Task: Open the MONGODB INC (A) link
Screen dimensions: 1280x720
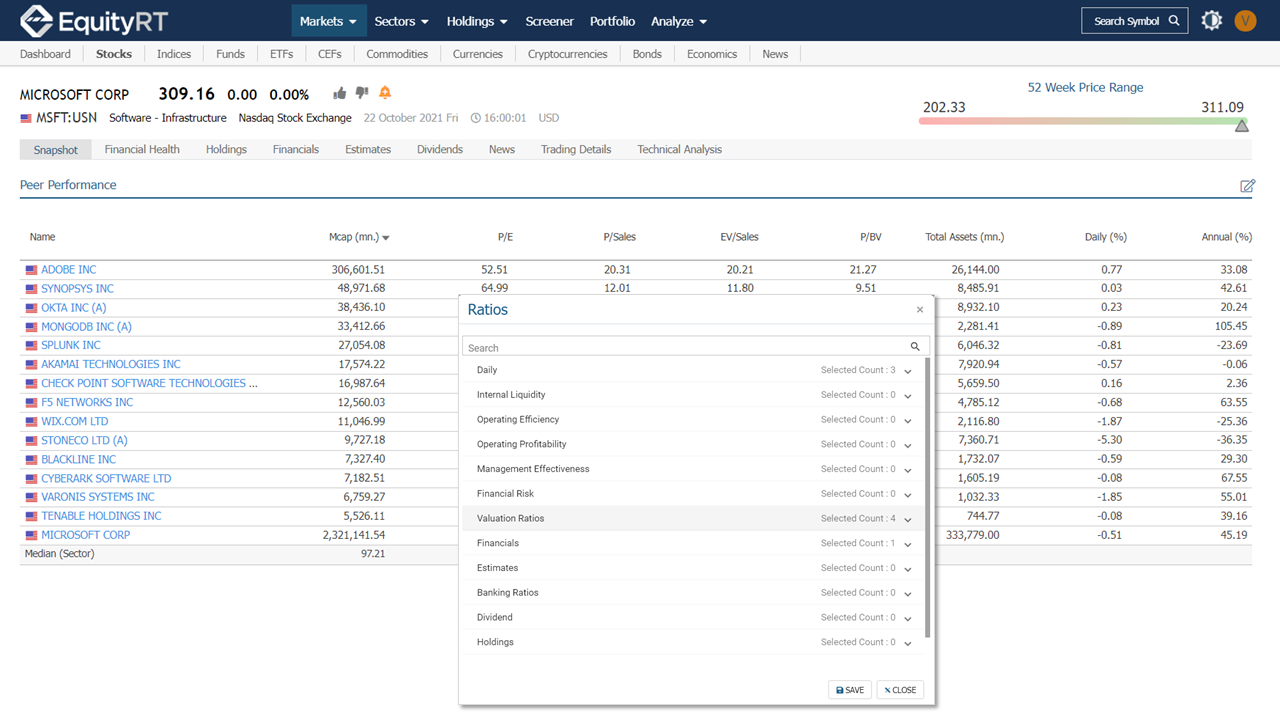Action: [x=86, y=327]
